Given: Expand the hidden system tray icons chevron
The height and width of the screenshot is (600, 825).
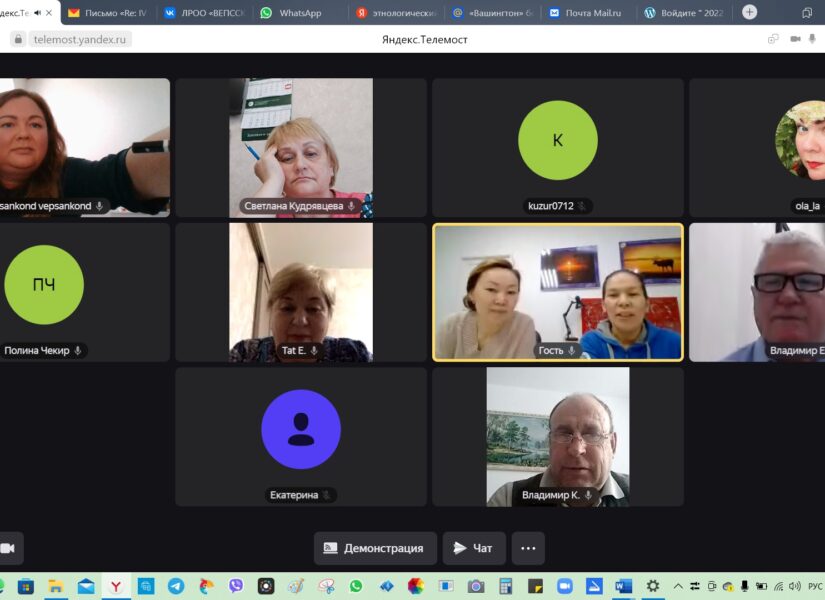Looking at the screenshot, I should pyautogui.click(x=678, y=586).
